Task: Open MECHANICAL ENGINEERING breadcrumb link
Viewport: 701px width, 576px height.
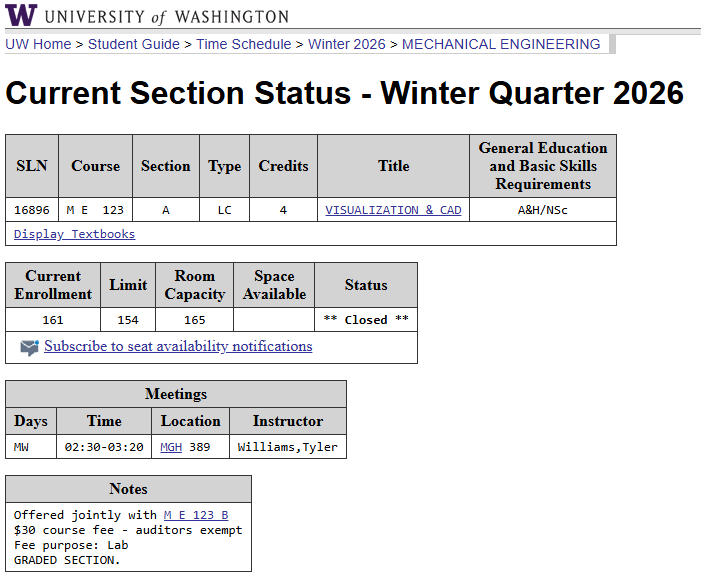Action: point(501,44)
